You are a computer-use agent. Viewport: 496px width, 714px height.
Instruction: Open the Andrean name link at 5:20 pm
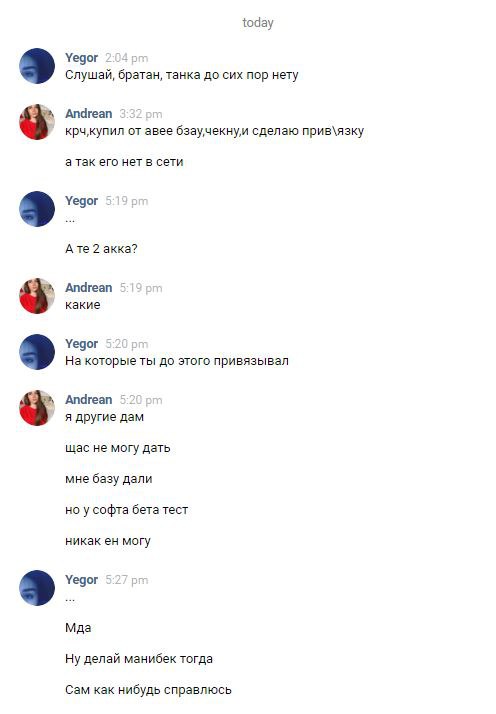pos(89,400)
